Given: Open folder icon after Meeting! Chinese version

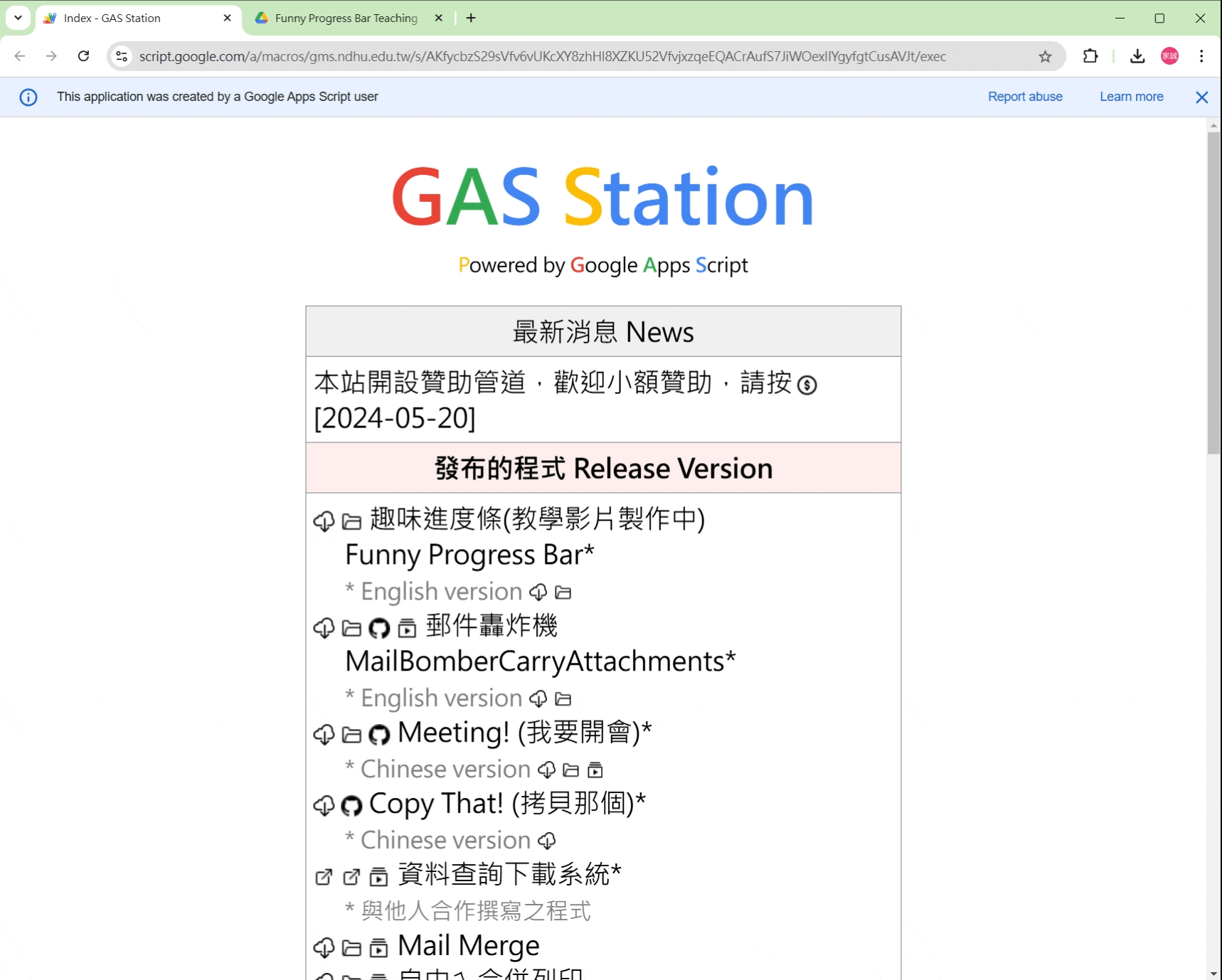Looking at the screenshot, I should (571, 770).
